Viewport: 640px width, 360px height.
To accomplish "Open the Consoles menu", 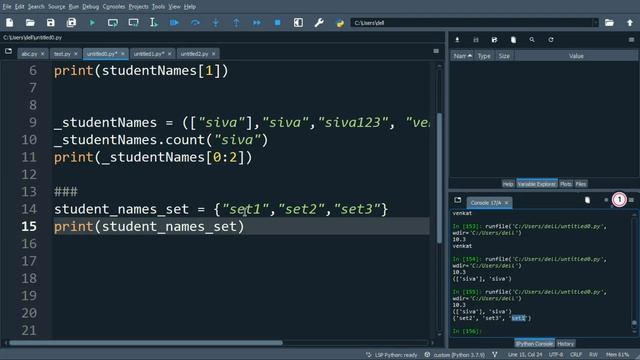I will 114,7.
